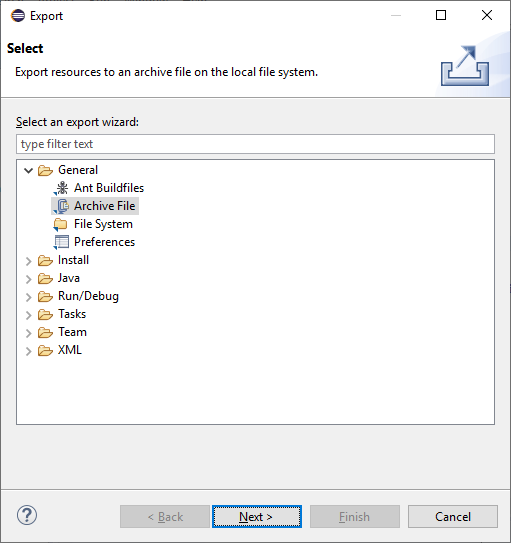The width and height of the screenshot is (511, 543).
Task: Focus the type filter text field
Action: [256, 144]
